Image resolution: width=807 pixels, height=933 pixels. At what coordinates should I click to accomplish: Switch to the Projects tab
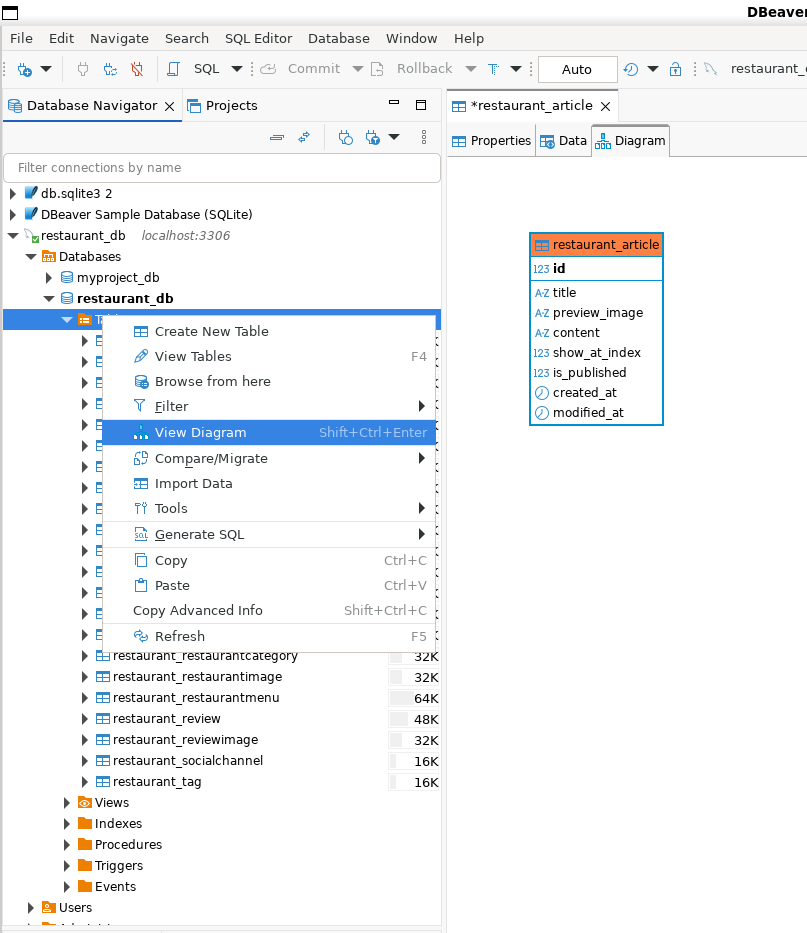223,106
